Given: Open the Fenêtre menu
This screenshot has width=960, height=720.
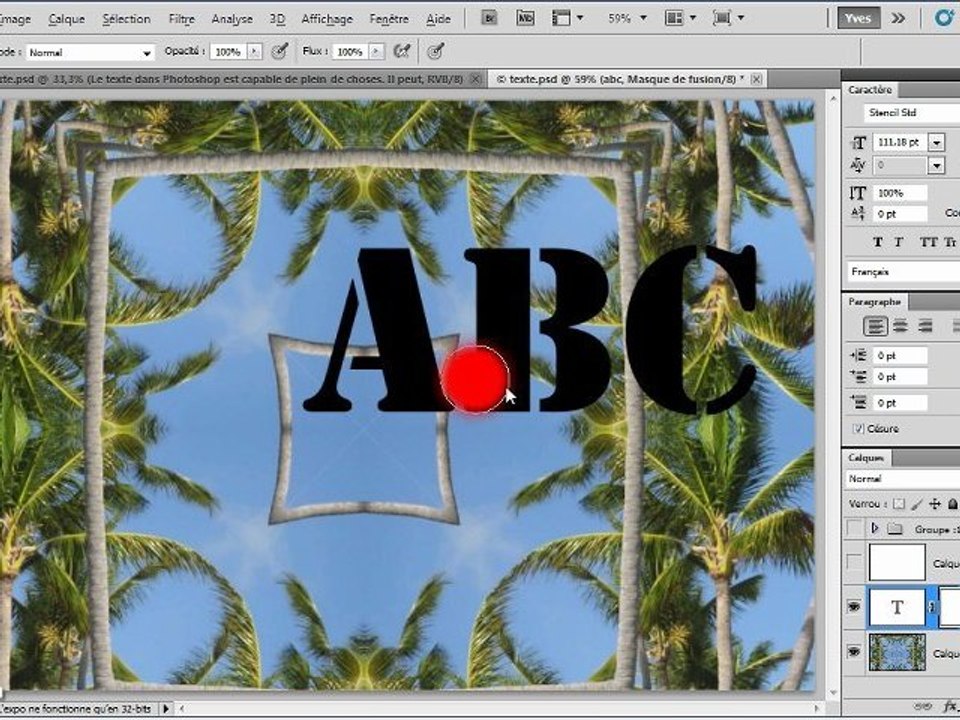Looking at the screenshot, I should 389,19.
